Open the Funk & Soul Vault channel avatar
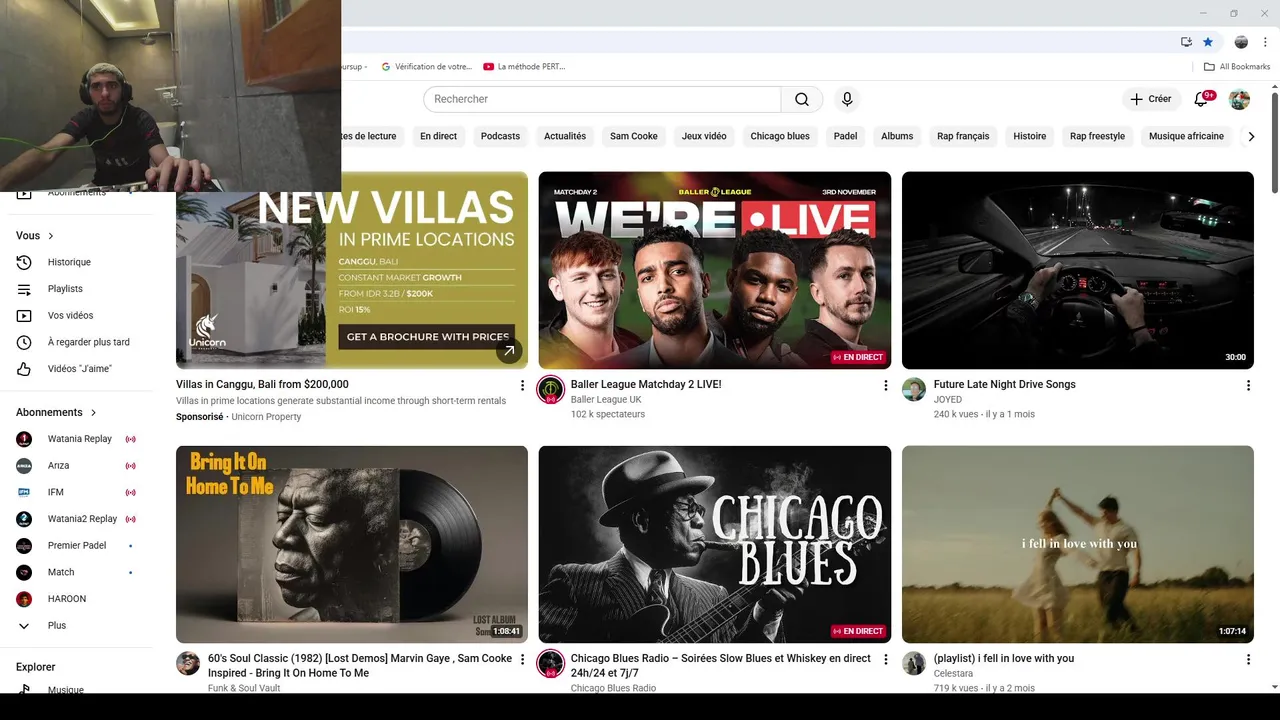The width and height of the screenshot is (1280, 720). [x=188, y=664]
